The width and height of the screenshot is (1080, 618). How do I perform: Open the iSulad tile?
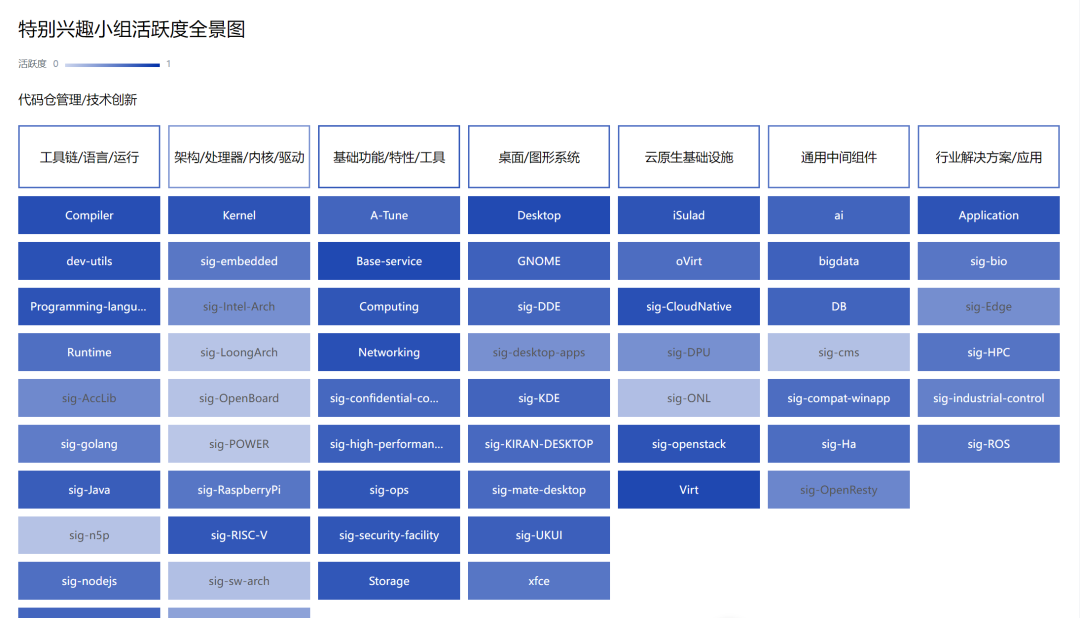[x=689, y=215]
